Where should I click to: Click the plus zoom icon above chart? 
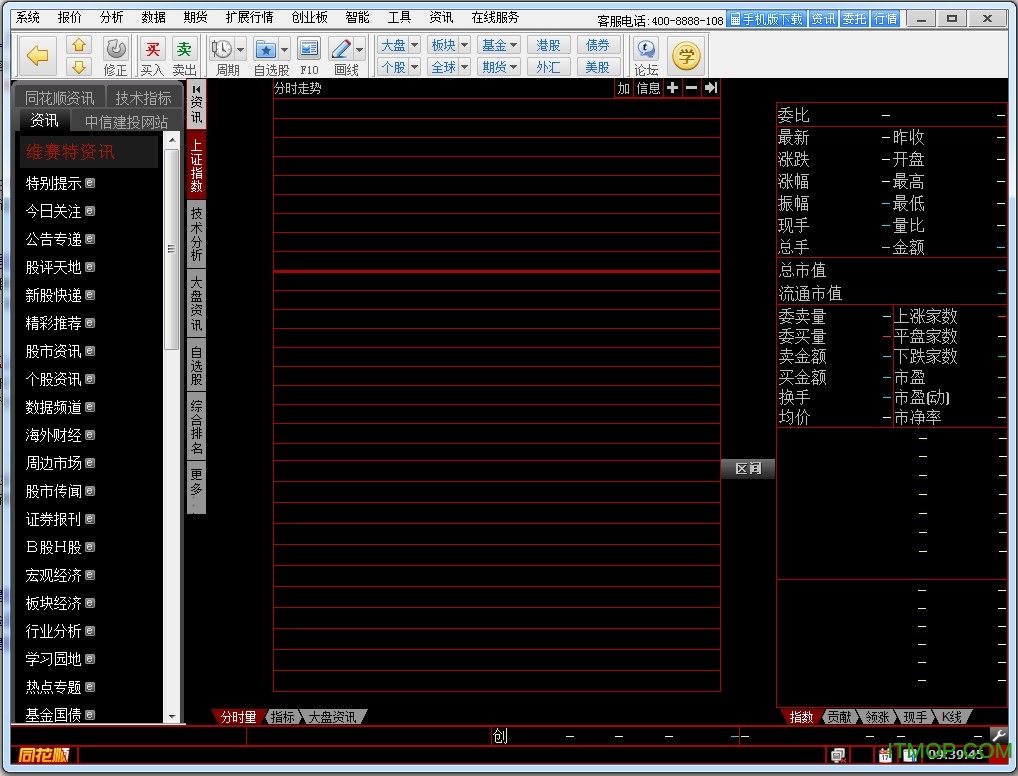pyautogui.click(x=672, y=88)
